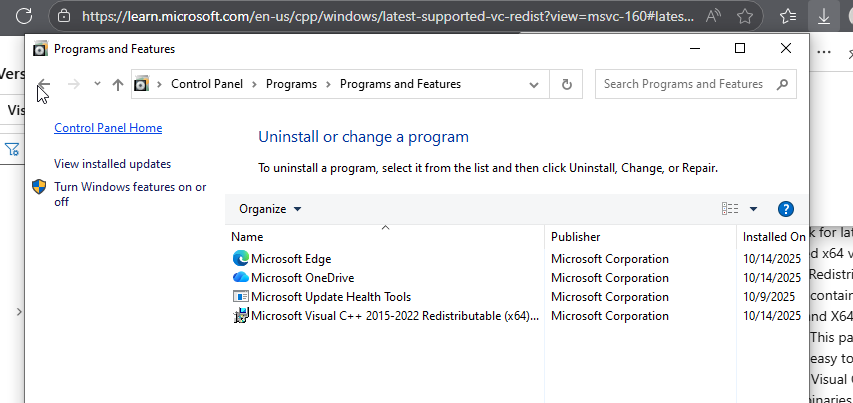This screenshot has width=853, height=403.
Task: Click the Up to Programs arrow
Action: 118,85
